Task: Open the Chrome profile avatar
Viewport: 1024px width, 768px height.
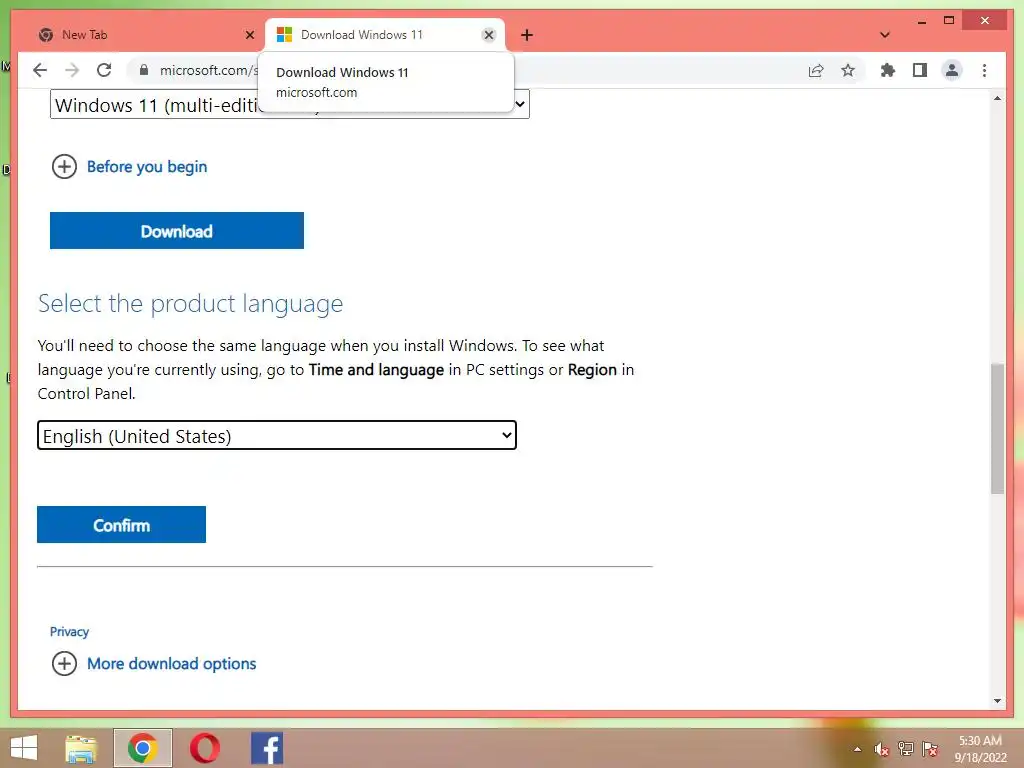Action: [952, 70]
